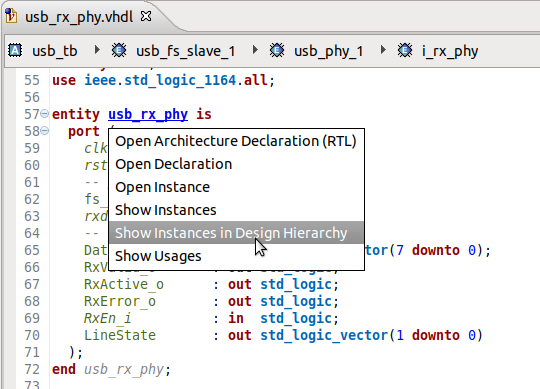The width and height of the screenshot is (540, 389).
Task: Click the out keyword on line 67
Action: click(240, 284)
